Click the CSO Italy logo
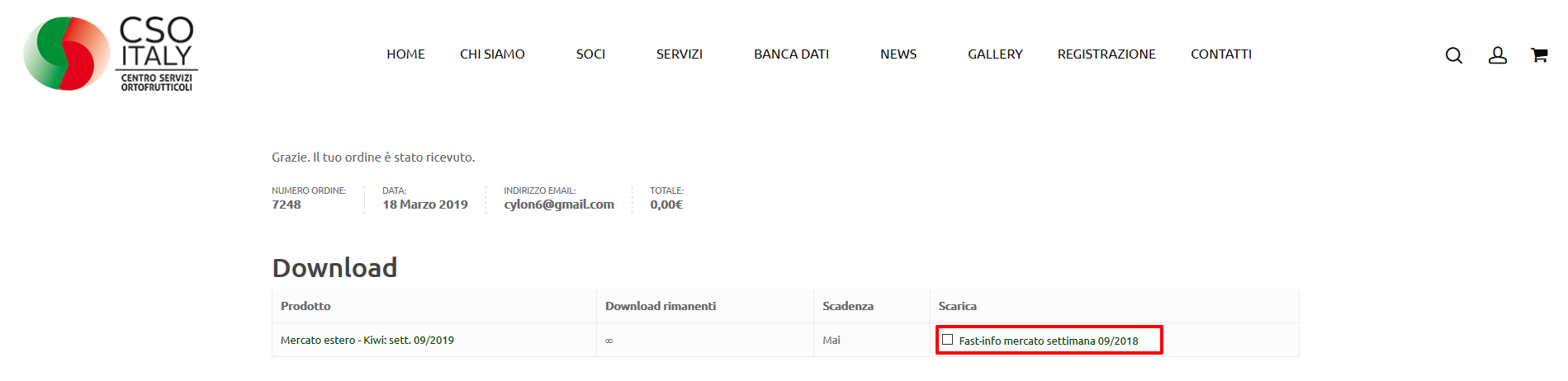Image resolution: width=1568 pixels, height=381 pixels. point(111,54)
